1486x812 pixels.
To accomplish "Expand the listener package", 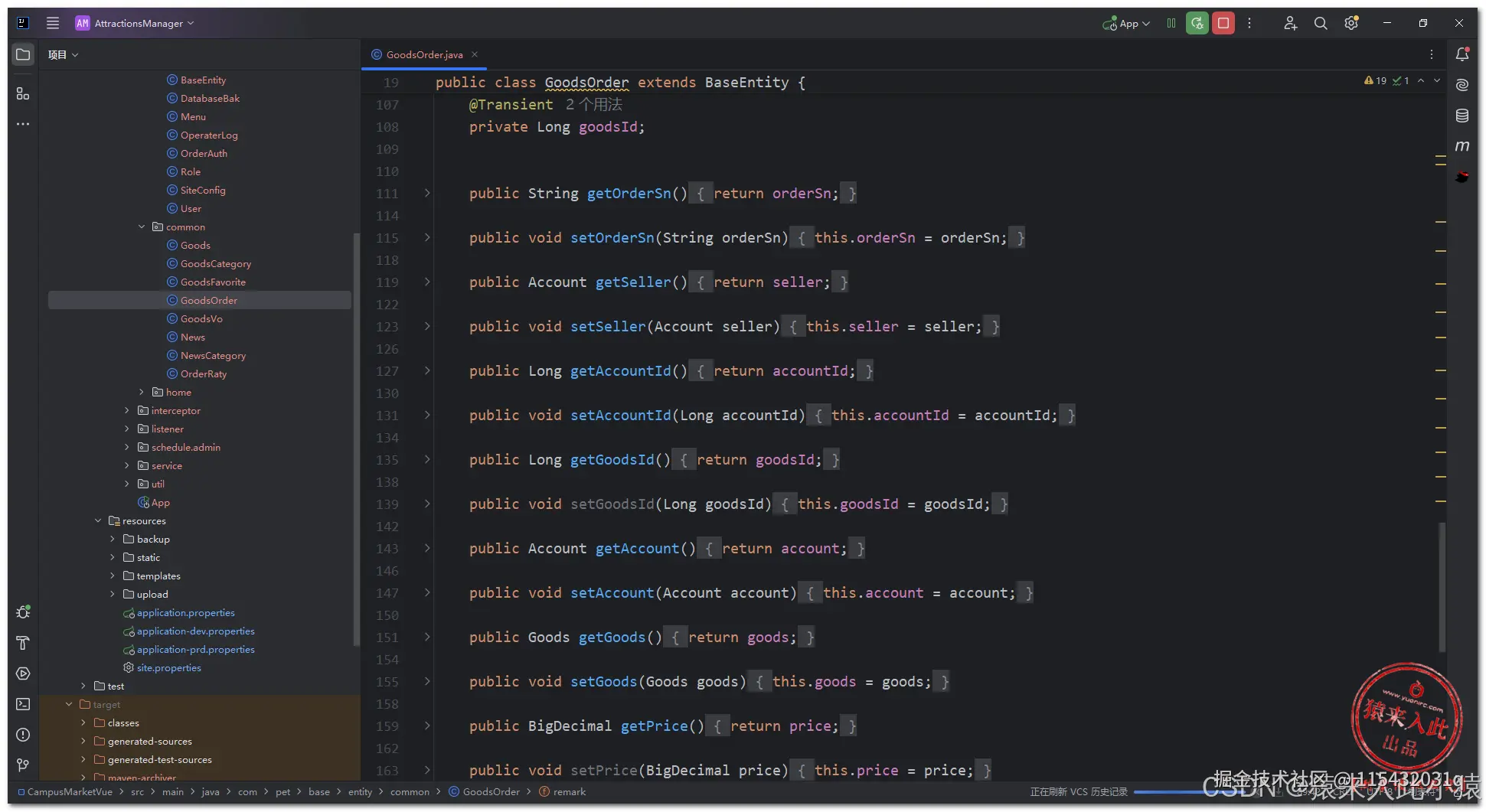I will [127, 429].
